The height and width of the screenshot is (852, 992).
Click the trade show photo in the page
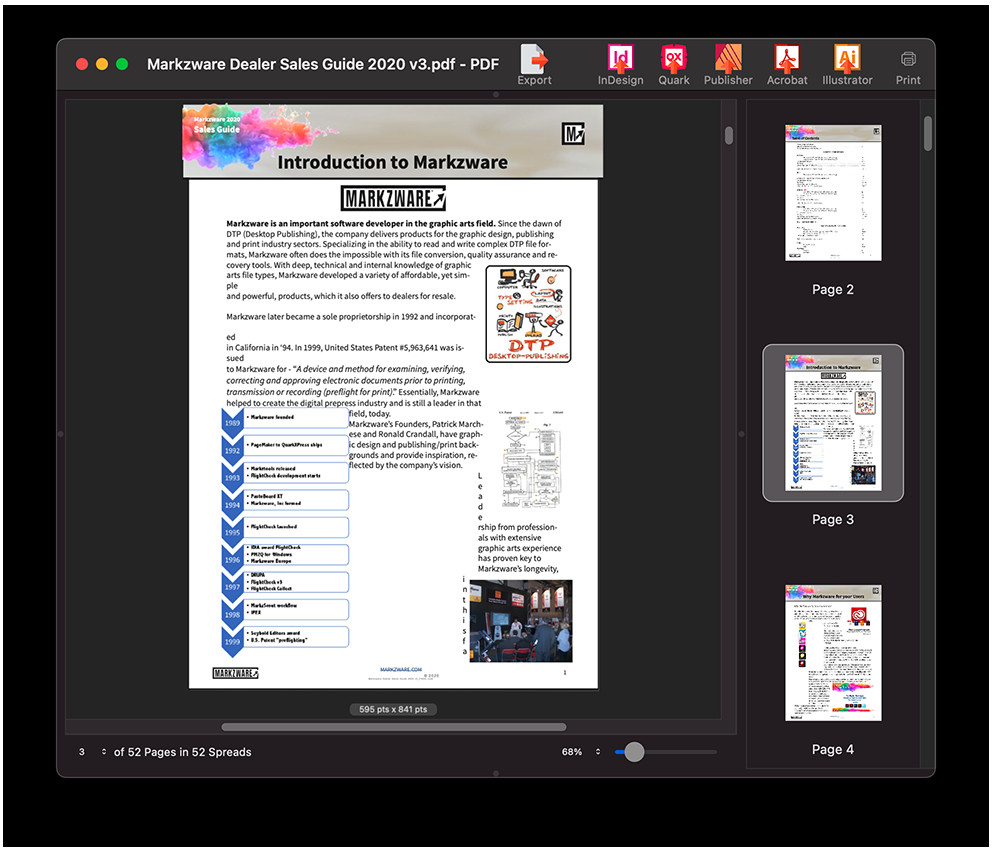[x=521, y=621]
